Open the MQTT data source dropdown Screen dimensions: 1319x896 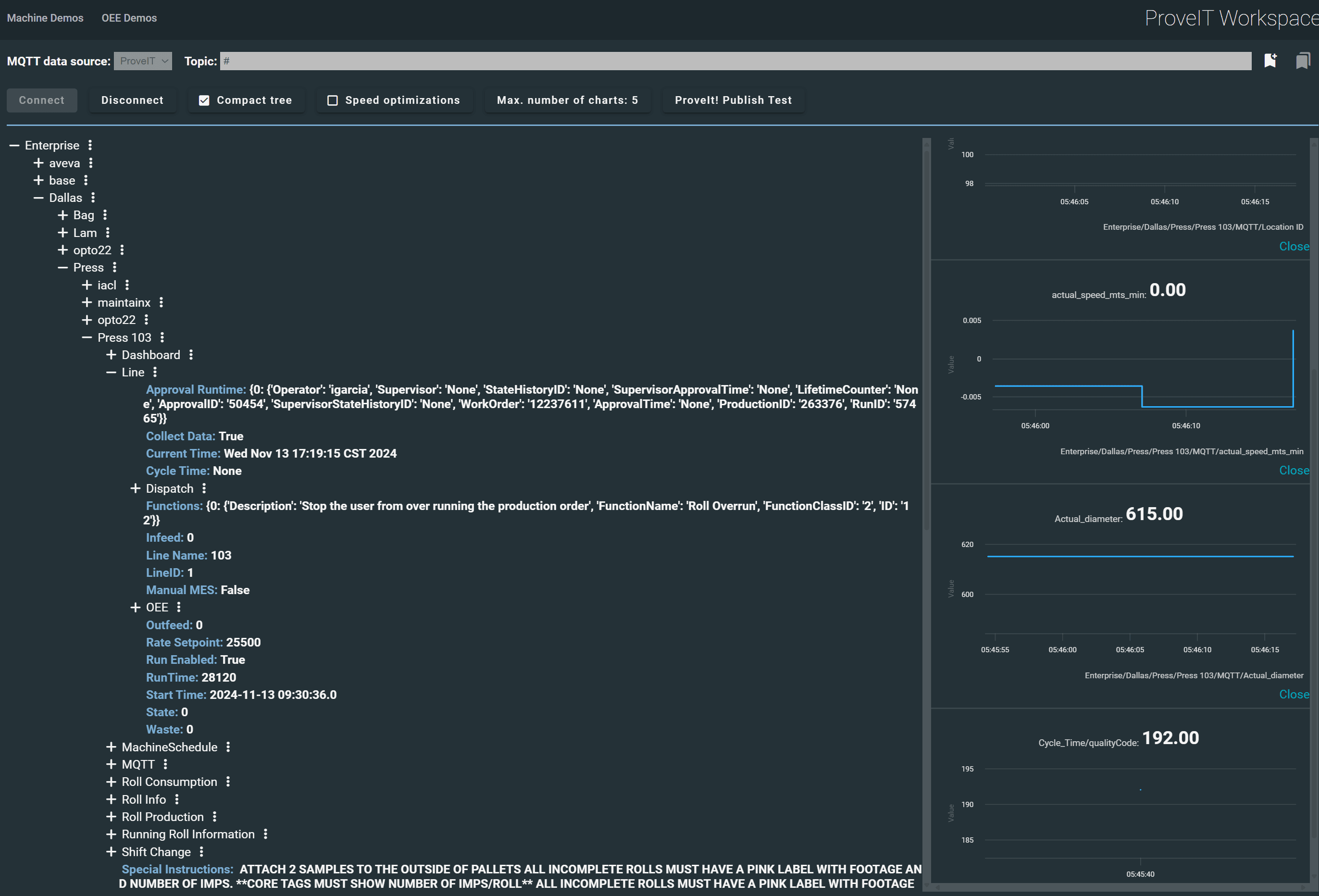click(143, 61)
